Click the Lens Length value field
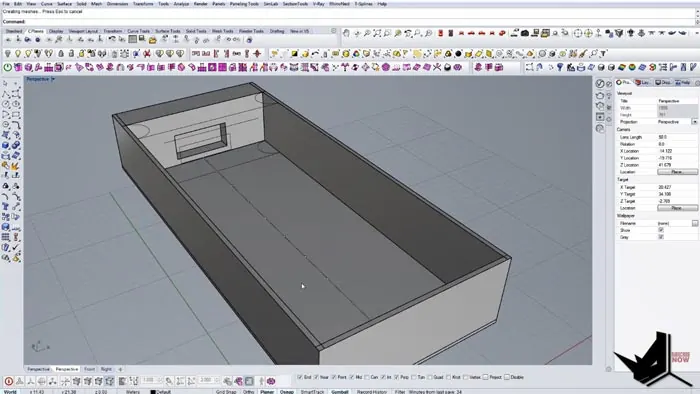This screenshot has height=394, width=700. tap(677, 137)
